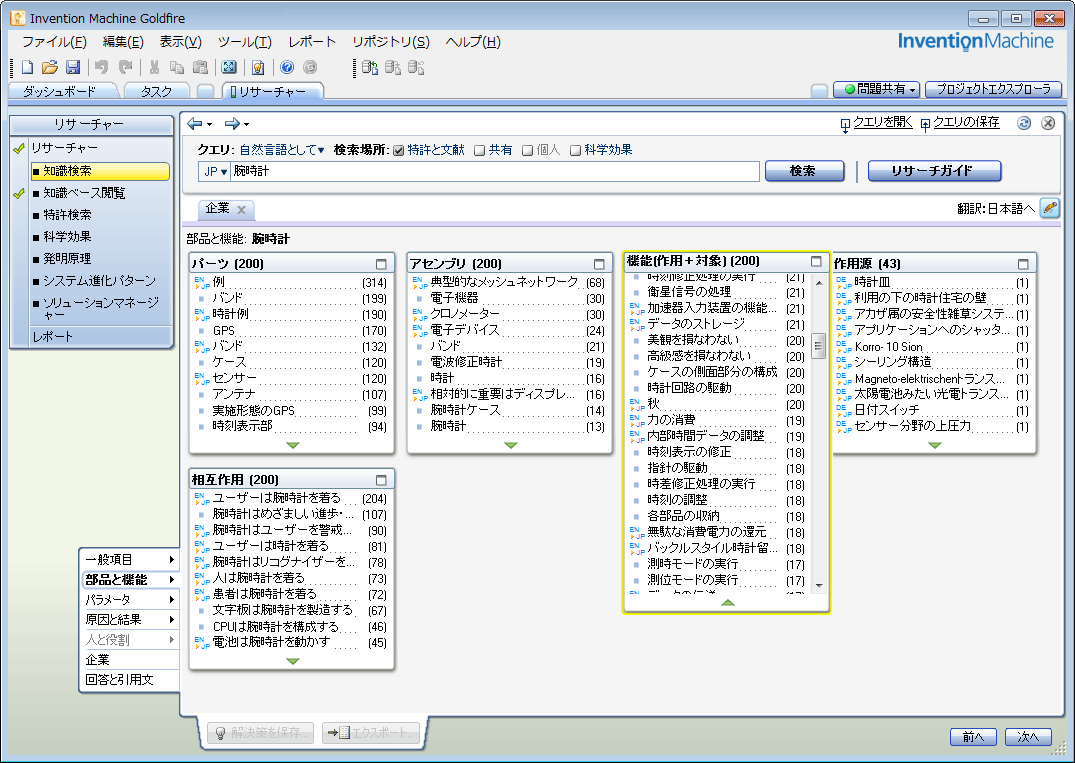Click the 検索 button
Image resolution: width=1075 pixels, height=763 pixels.
(804, 171)
